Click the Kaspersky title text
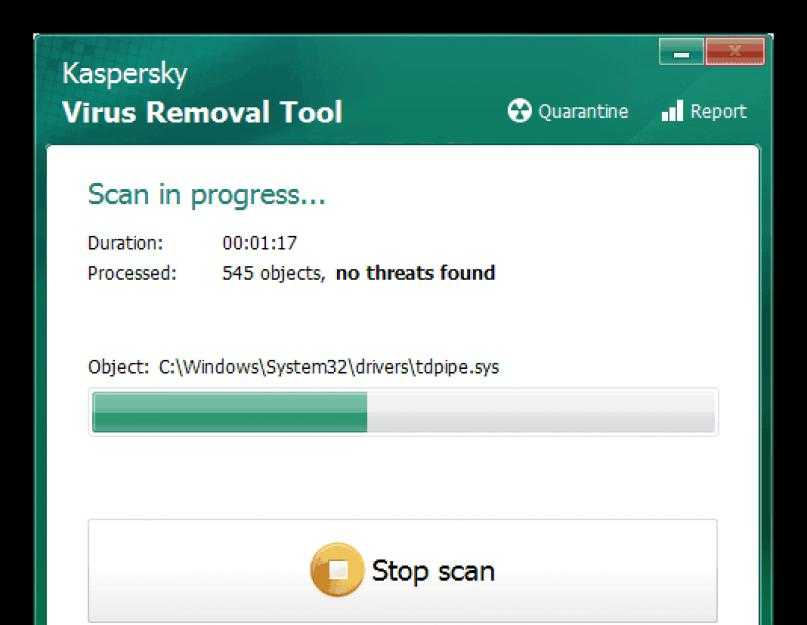Viewport: 807px width, 625px height. (x=125, y=74)
